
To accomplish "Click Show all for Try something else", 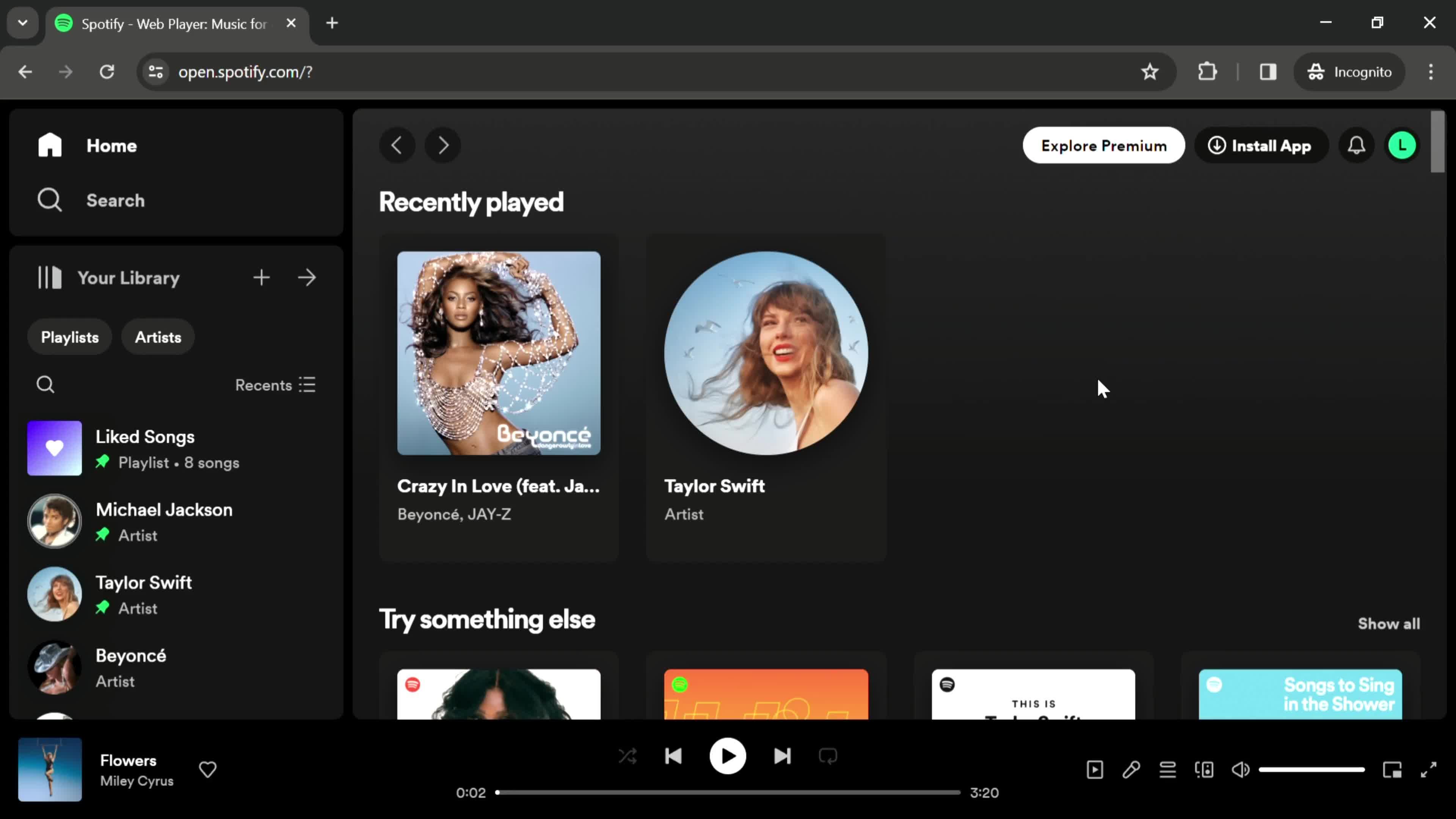I will 1388,623.
